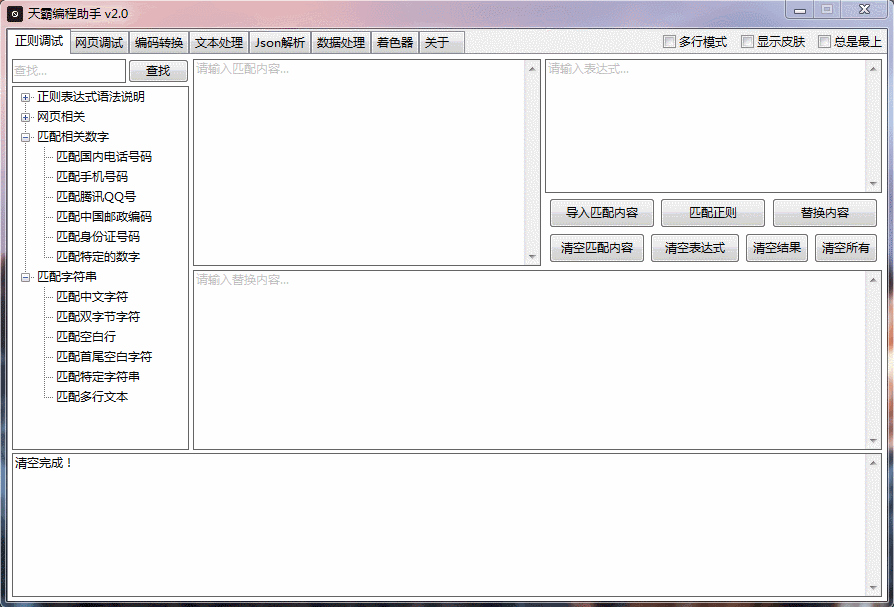
Task: Click the 清空结果 button
Action: click(777, 248)
